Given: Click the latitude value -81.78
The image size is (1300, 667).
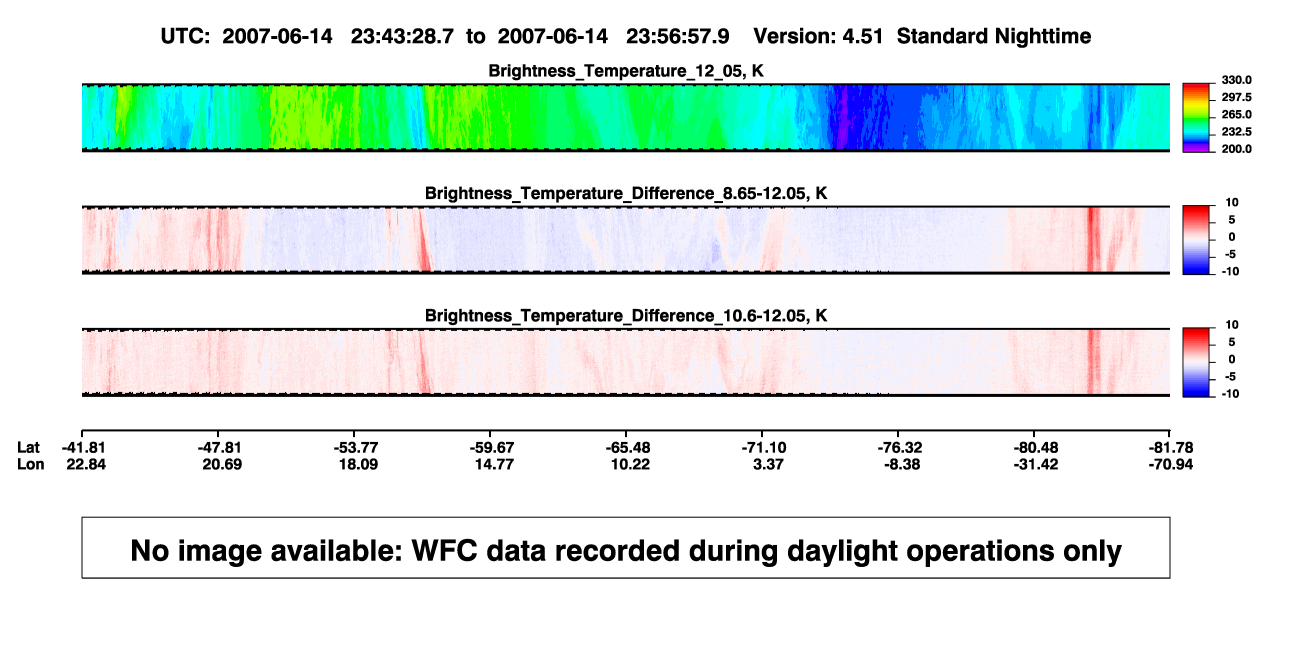Looking at the screenshot, I should pyautogui.click(x=1170, y=447).
